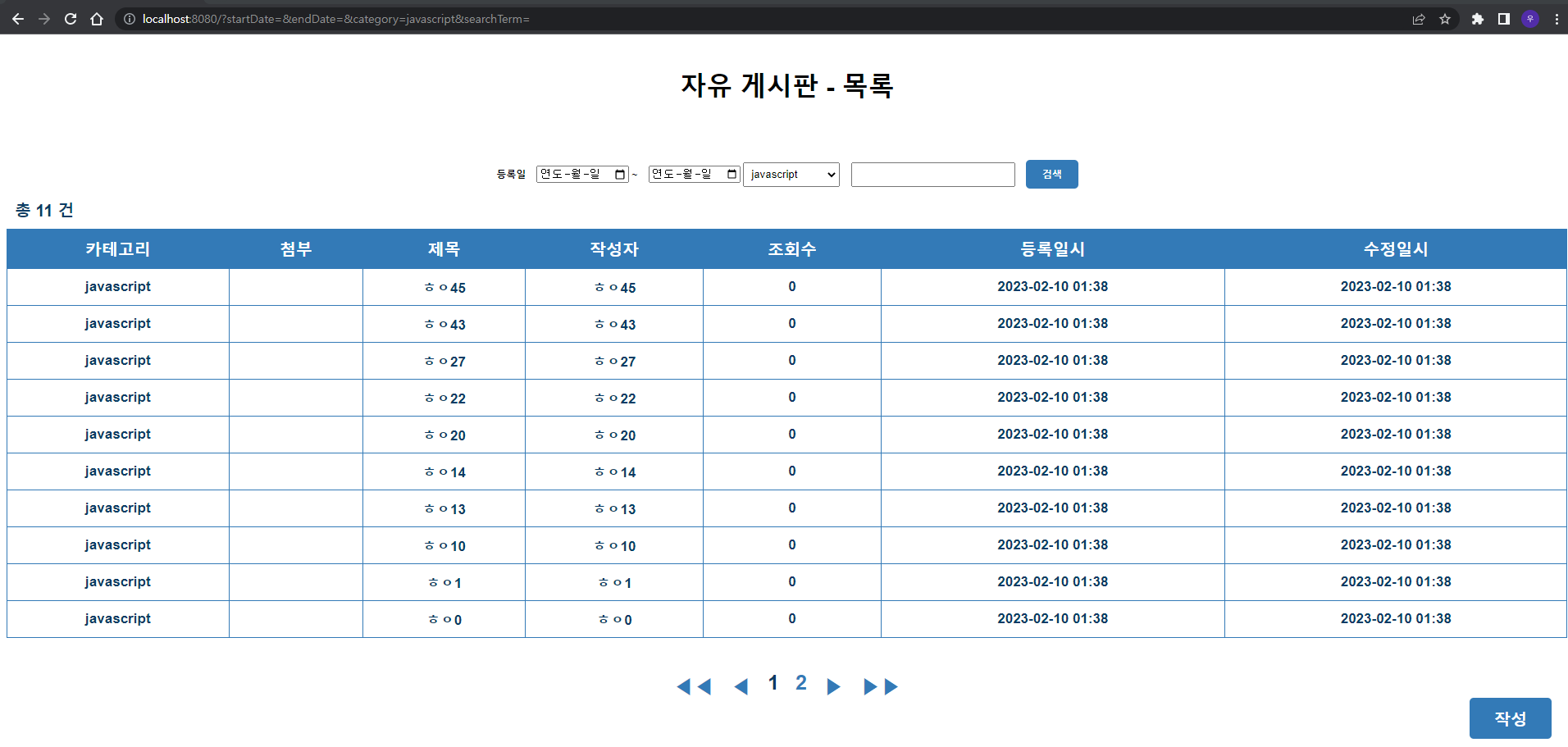The width and height of the screenshot is (1568, 747).
Task: Go to next page single-right arrow
Action: coord(833,686)
